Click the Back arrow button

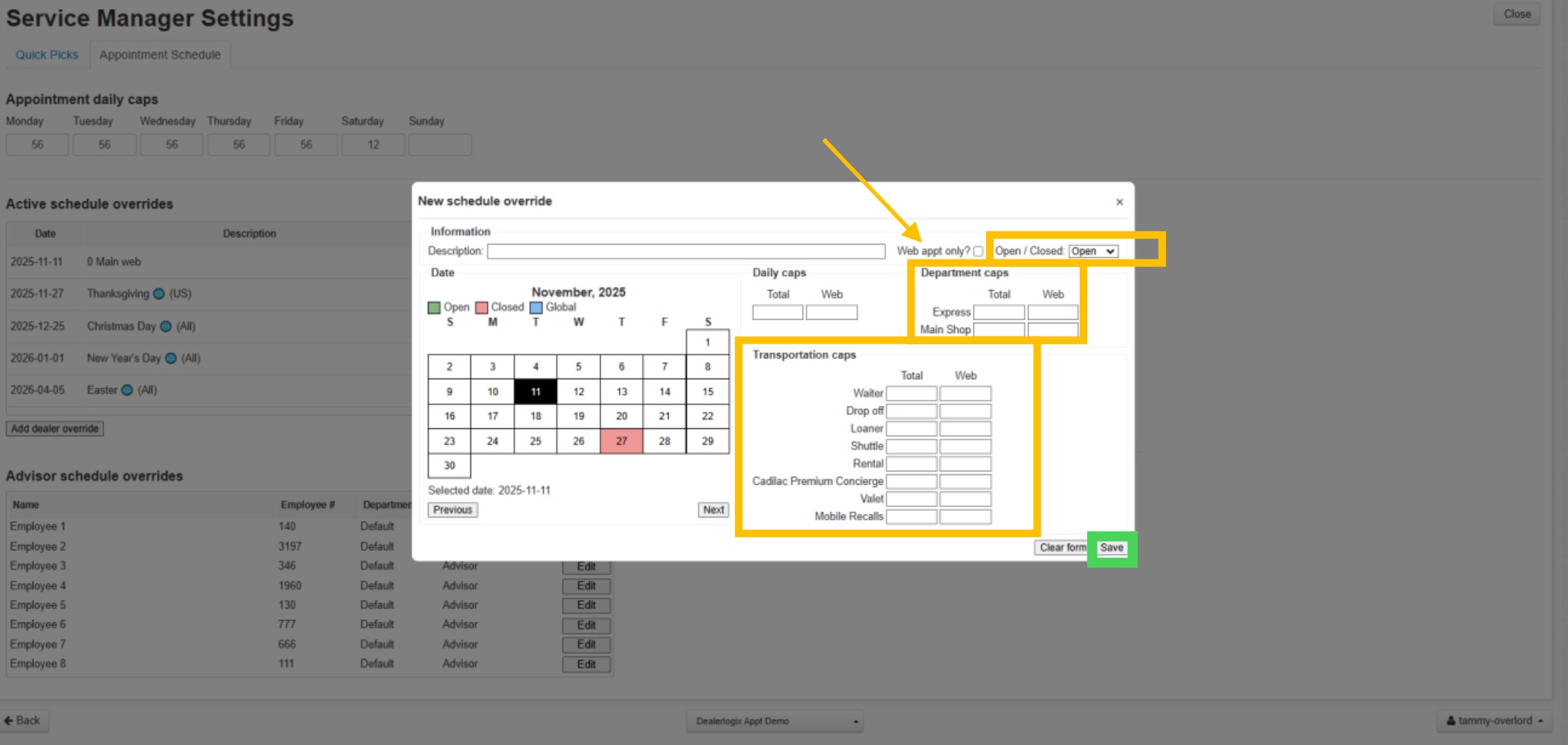(x=23, y=720)
